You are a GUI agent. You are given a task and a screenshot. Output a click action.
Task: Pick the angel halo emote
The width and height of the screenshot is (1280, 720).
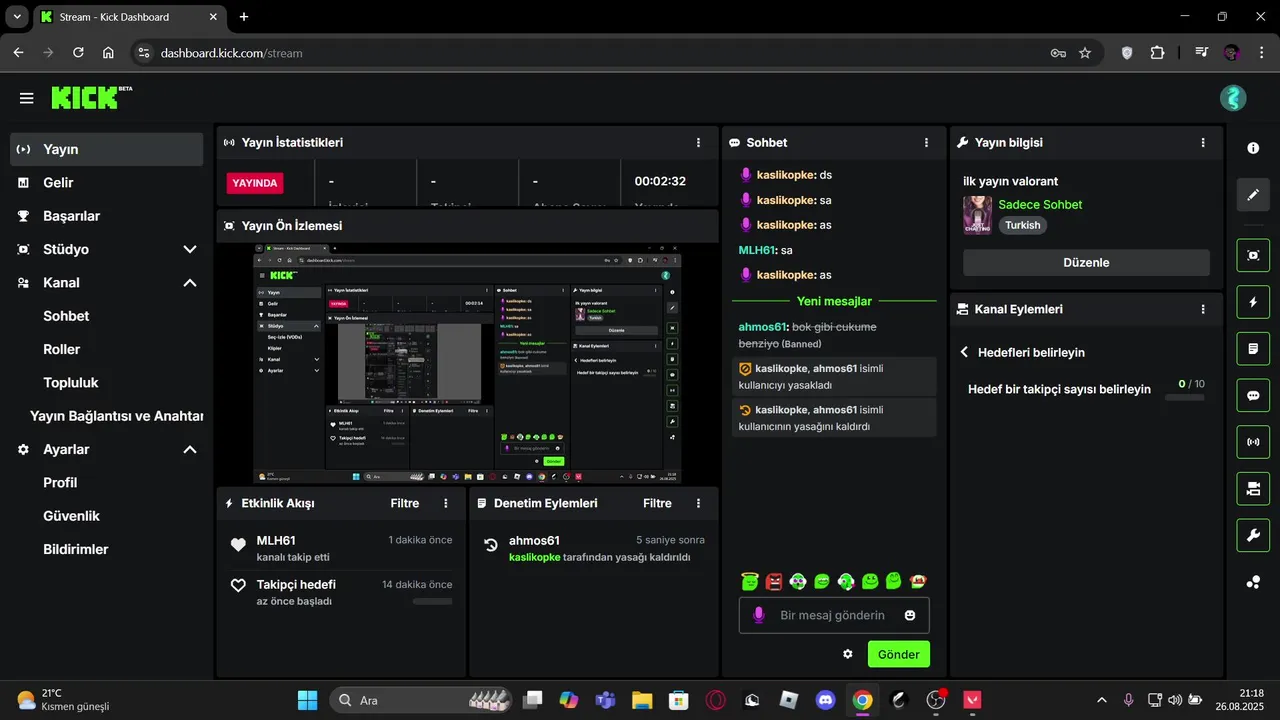click(x=750, y=581)
